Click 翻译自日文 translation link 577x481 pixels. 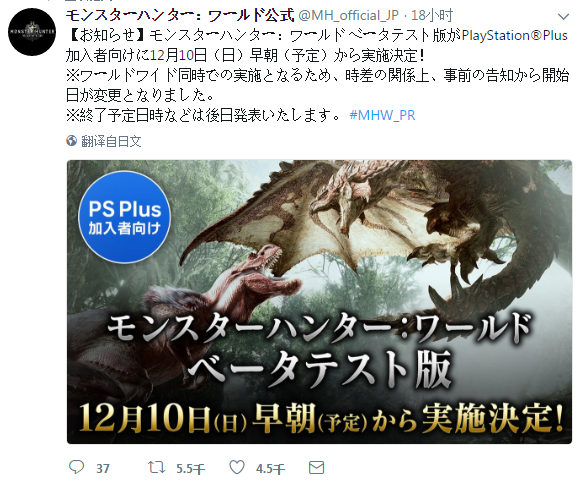pos(111,141)
